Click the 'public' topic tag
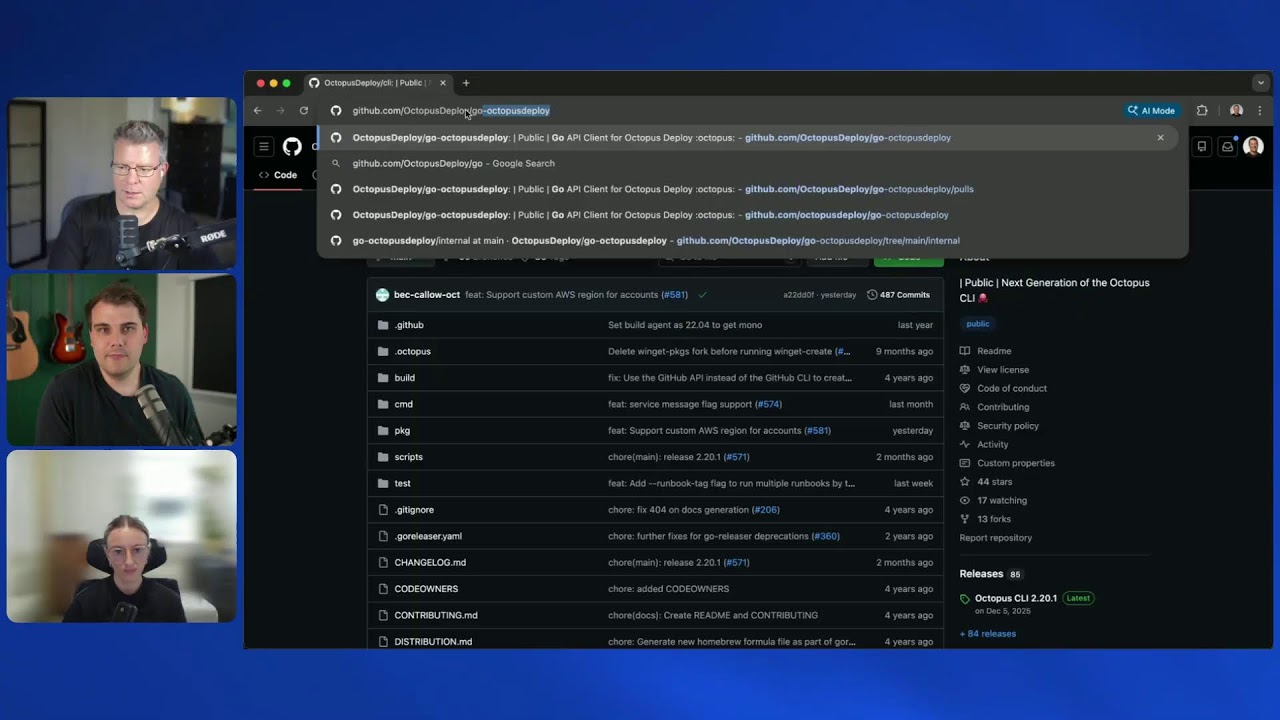This screenshot has height=720, width=1280. [x=978, y=324]
